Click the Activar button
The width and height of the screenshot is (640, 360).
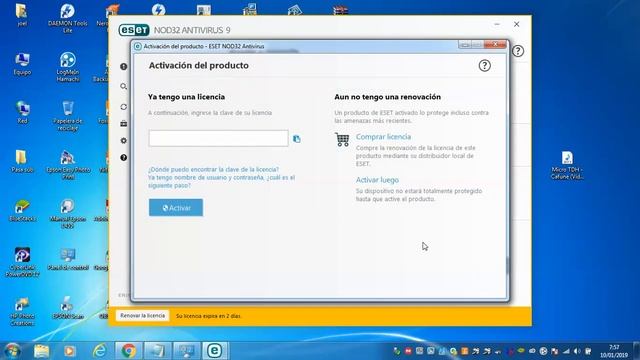[176, 208]
